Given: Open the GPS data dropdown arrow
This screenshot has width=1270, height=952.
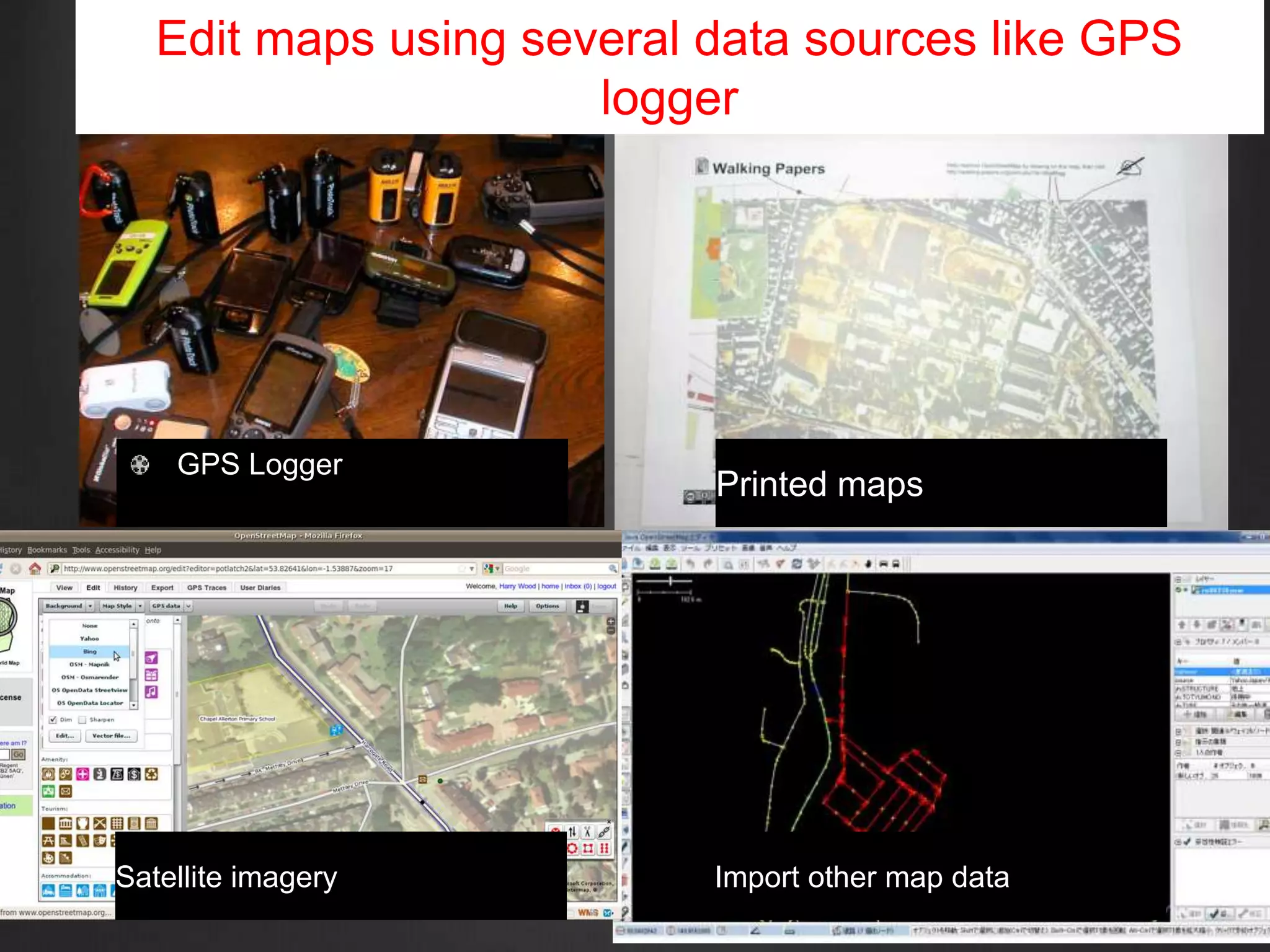Looking at the screenshot, I should [x=188, y=606].
